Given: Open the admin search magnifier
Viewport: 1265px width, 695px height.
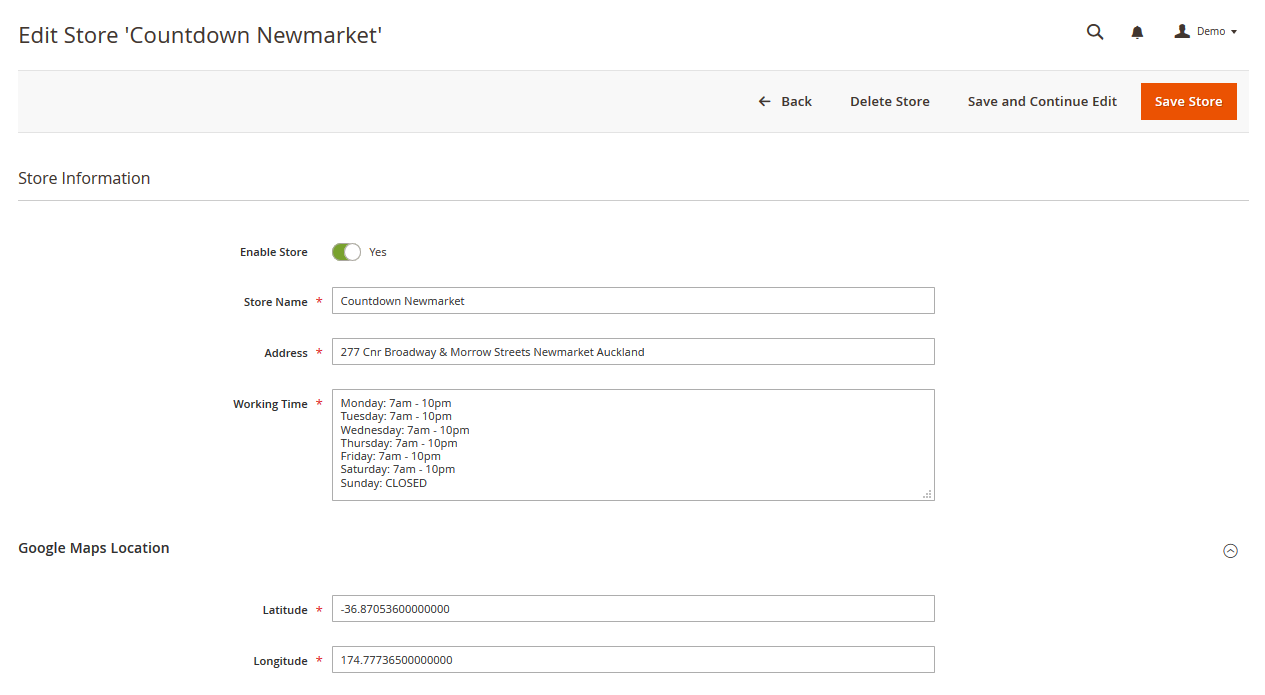Looking at the screenshot, I should (x=1095, y=32).
